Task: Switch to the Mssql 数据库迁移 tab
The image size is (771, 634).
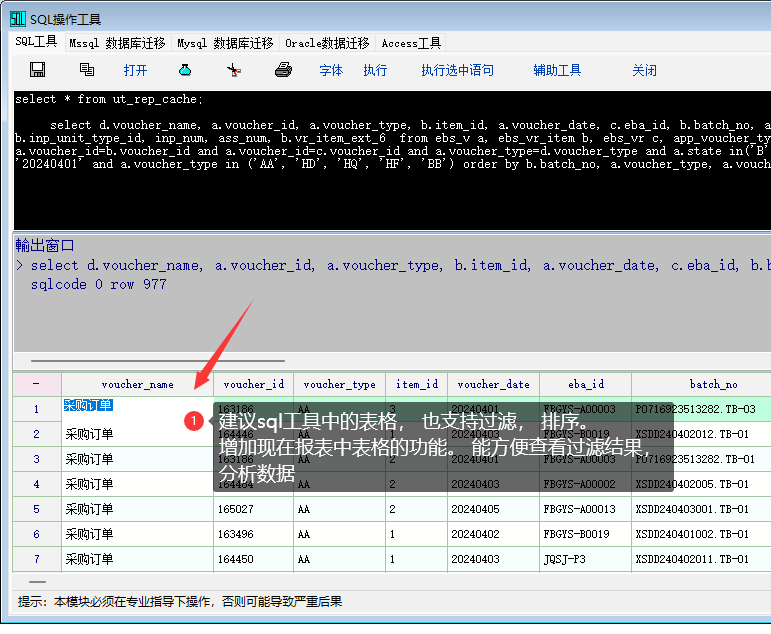Action: point(117,43)
